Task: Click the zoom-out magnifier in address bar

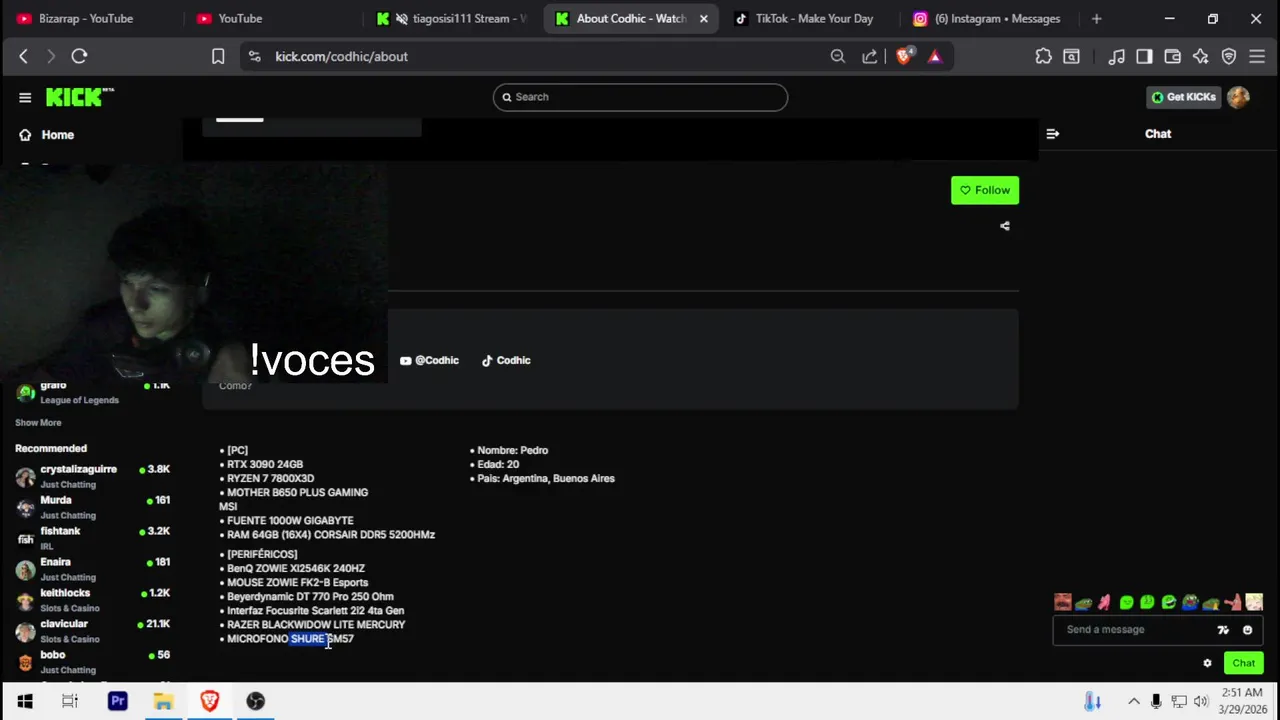Action: [838, 57]
